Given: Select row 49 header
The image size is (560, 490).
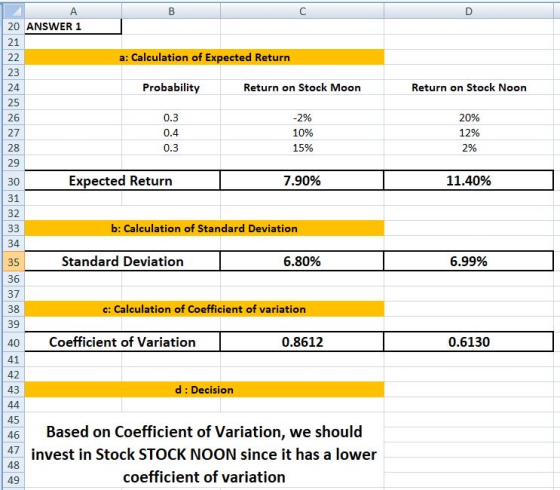Looking at the screenshot, I should click(14, 480).
